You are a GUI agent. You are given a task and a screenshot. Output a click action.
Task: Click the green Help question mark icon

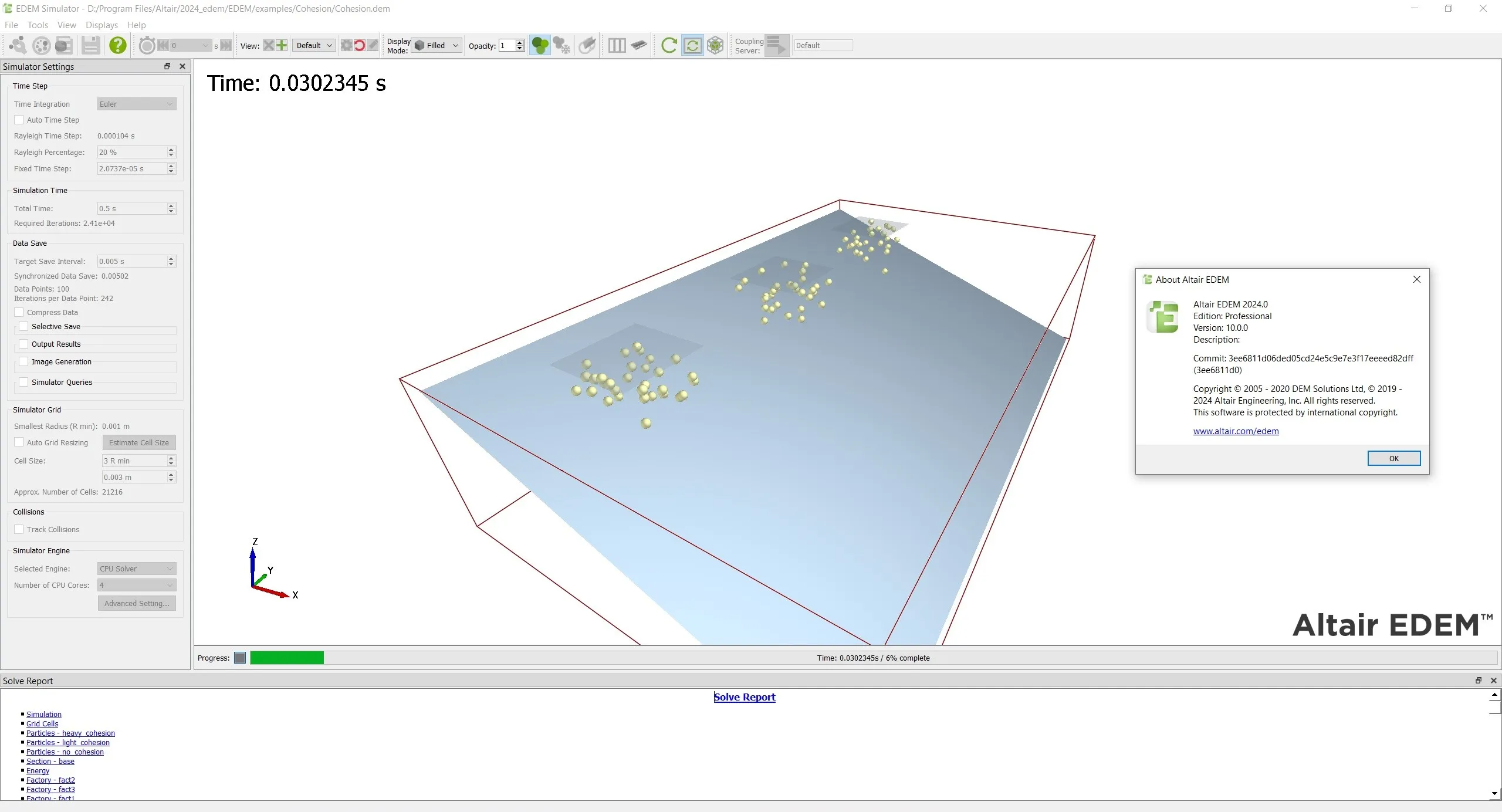(x=118, y=45)
